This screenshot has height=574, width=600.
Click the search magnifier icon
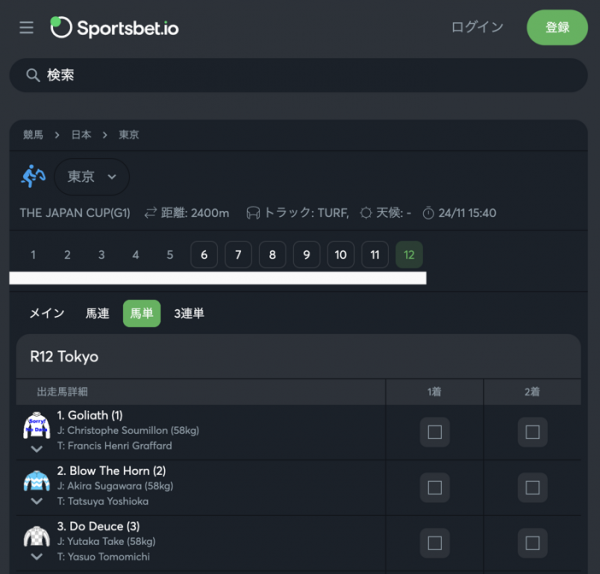[33, 75]
